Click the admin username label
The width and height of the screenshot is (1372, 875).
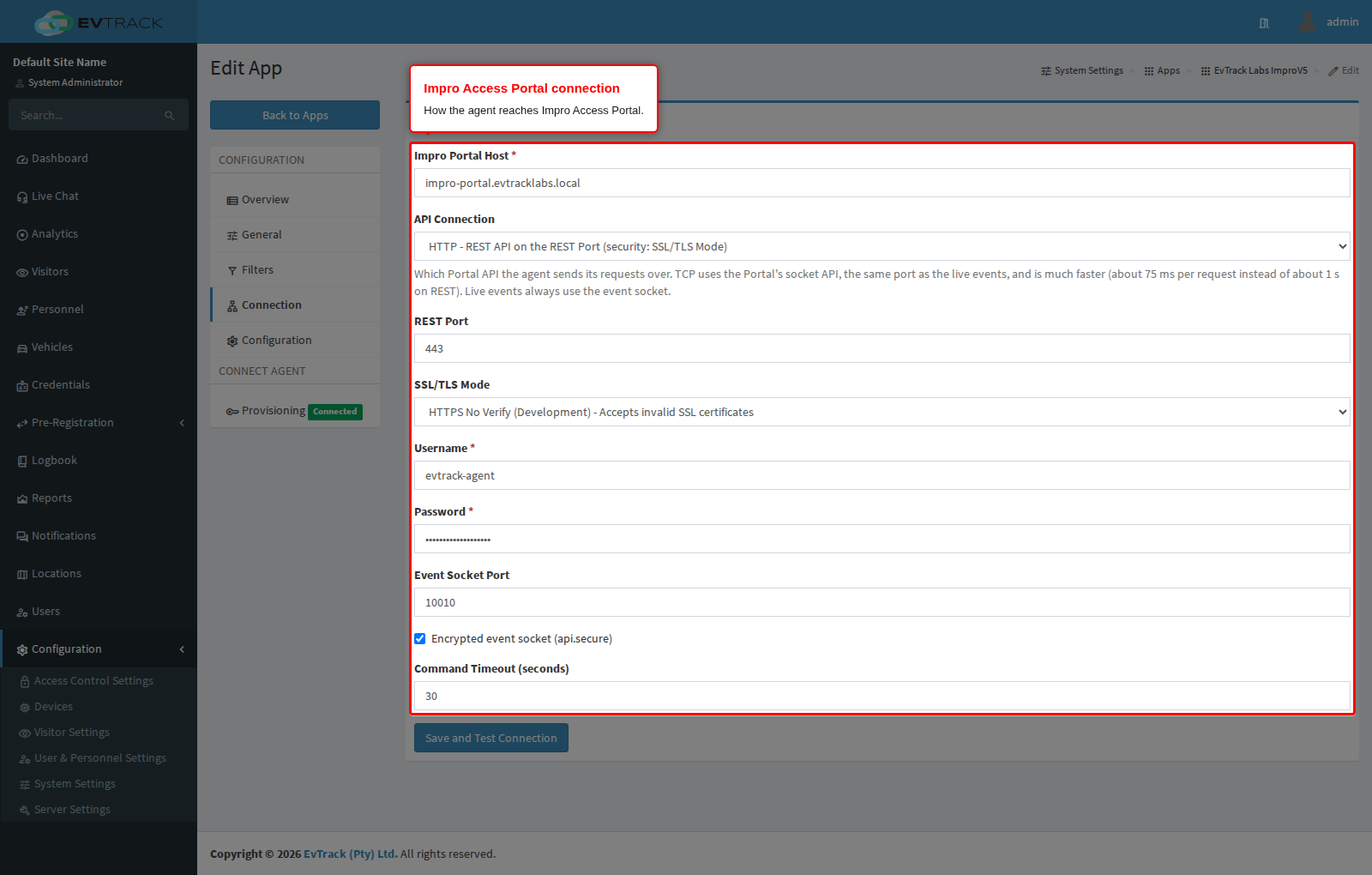point(1342,22)
